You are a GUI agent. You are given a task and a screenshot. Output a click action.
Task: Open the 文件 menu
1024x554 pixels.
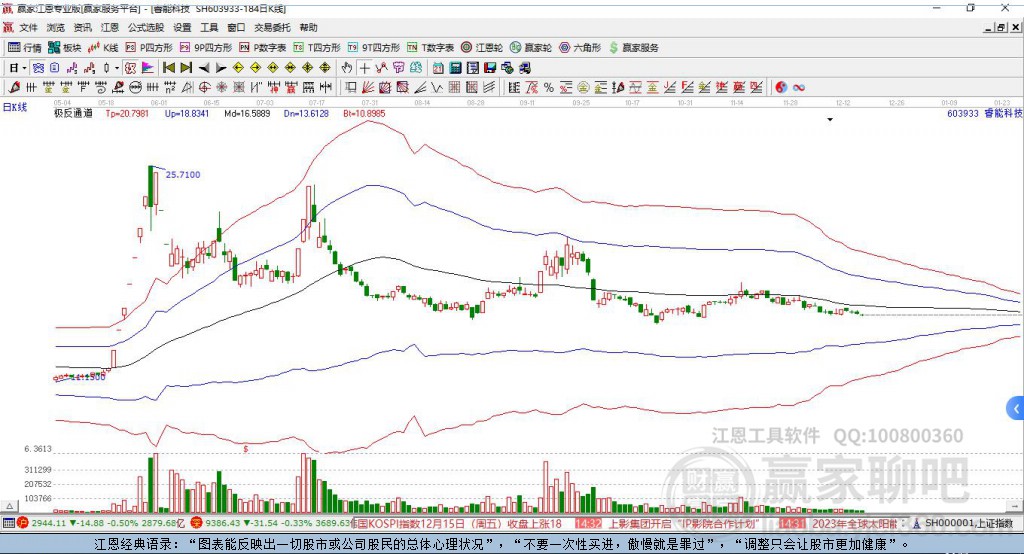point(29,27)
